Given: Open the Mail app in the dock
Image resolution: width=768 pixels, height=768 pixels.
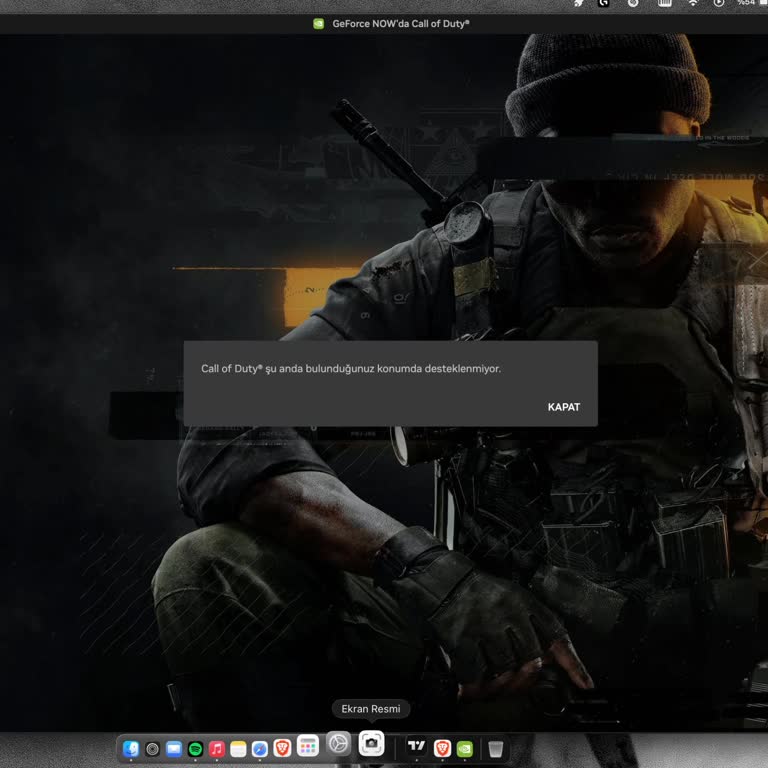Looking at the screenshot, I should (173, 748).
